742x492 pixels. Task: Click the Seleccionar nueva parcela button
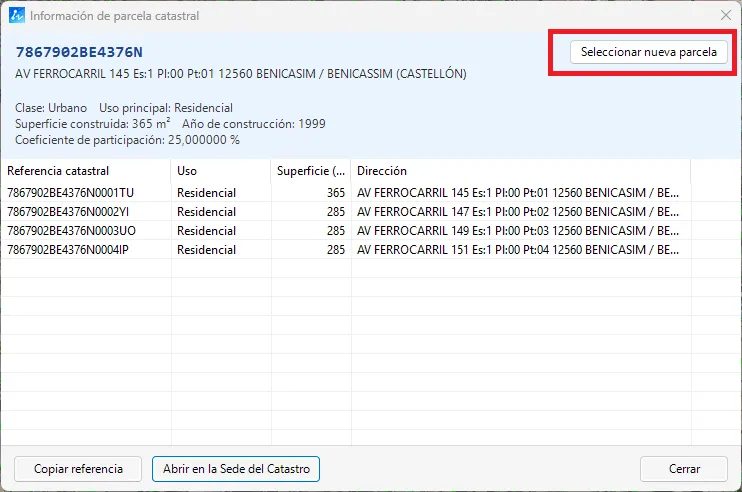tap(648, 52)
